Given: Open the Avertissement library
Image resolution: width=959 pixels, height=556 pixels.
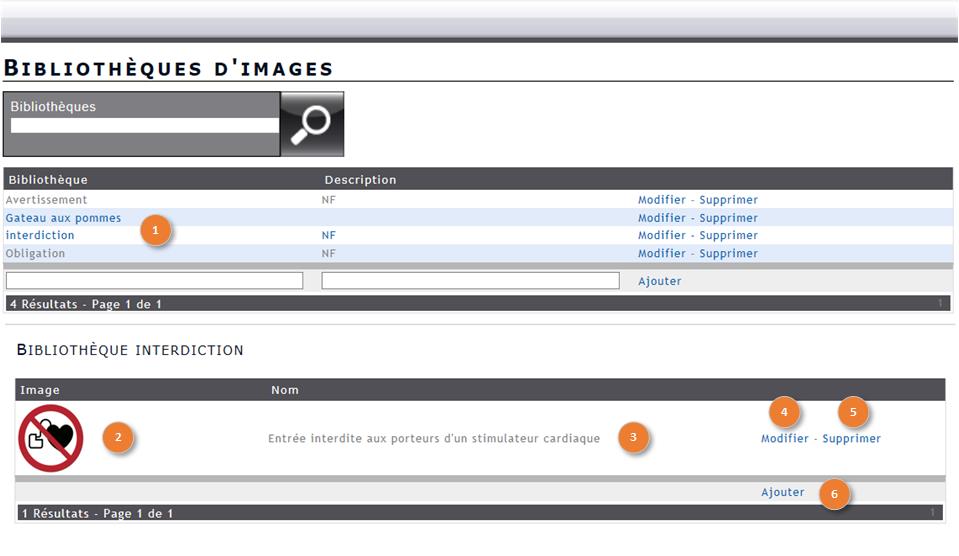Looking at the screenshot, I should click(x=47, y=200).
